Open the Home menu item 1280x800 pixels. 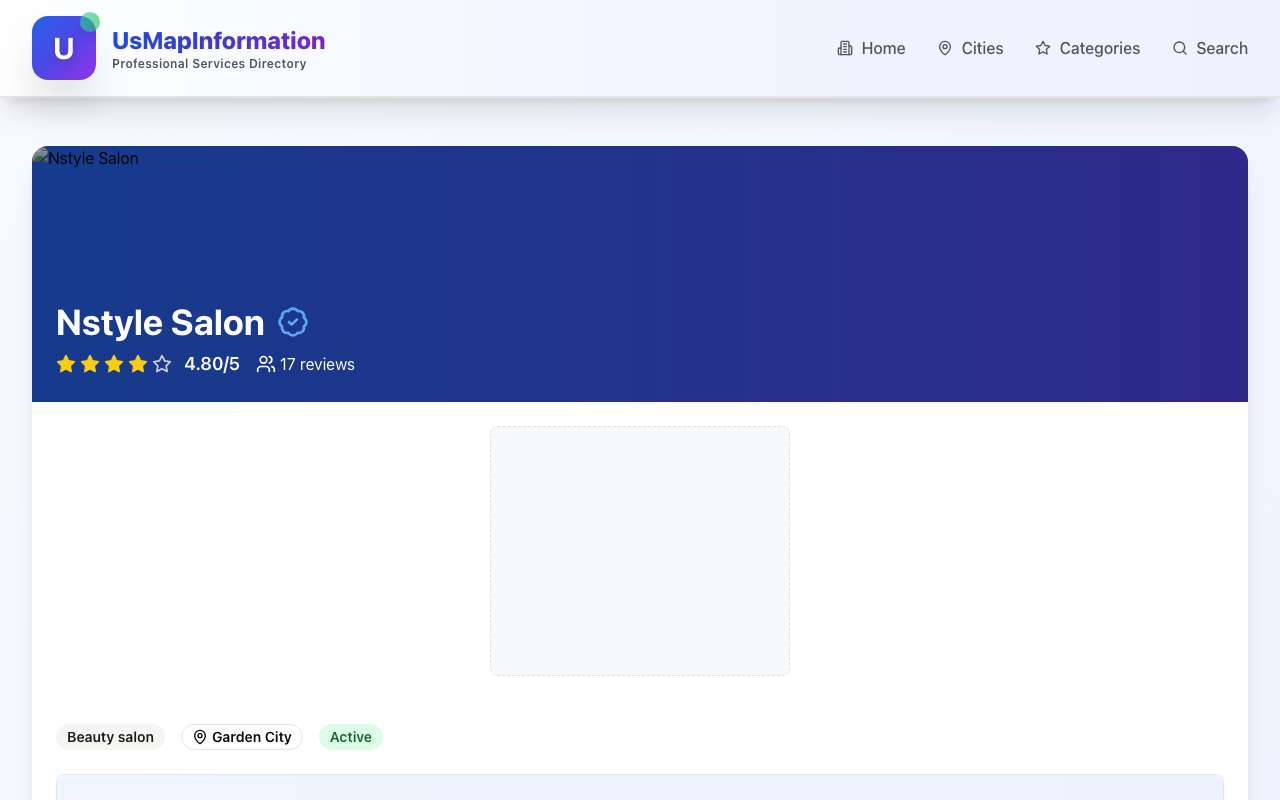click(x=871, y=48)
